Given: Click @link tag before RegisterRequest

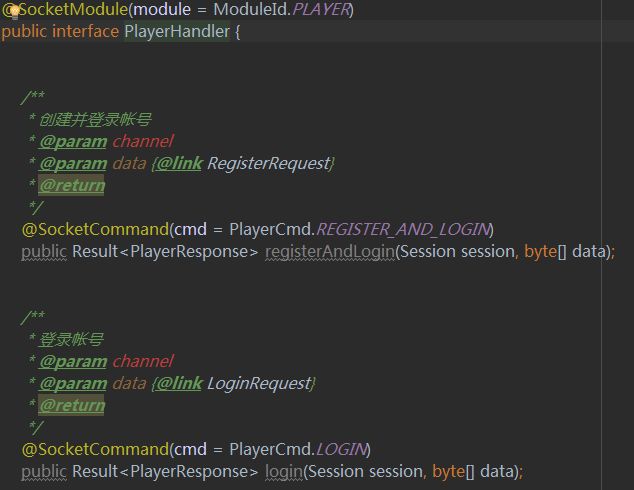Looking at the screenshot, I should point(180,164).
